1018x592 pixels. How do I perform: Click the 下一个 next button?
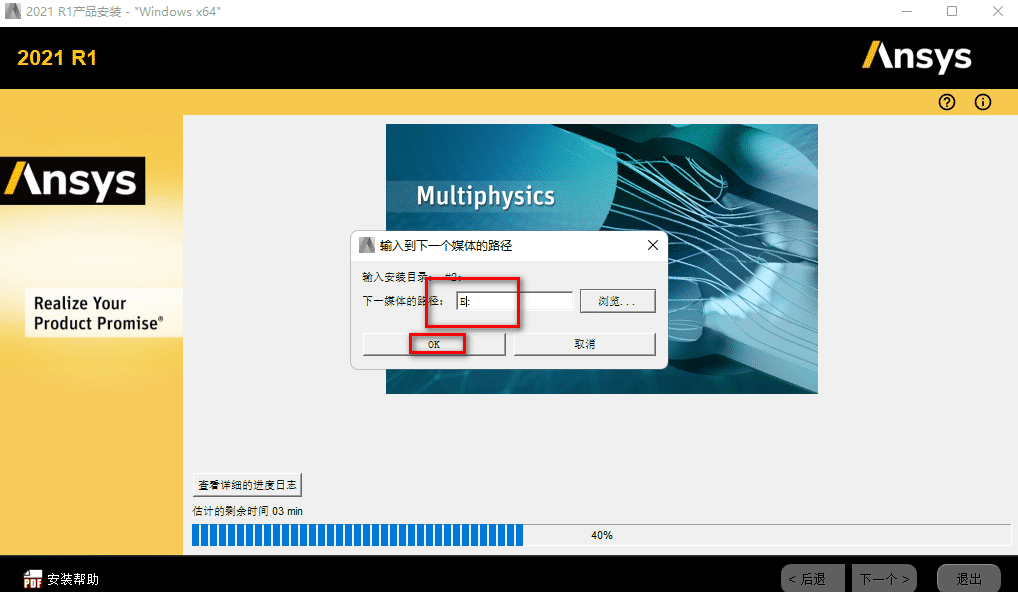884,578
